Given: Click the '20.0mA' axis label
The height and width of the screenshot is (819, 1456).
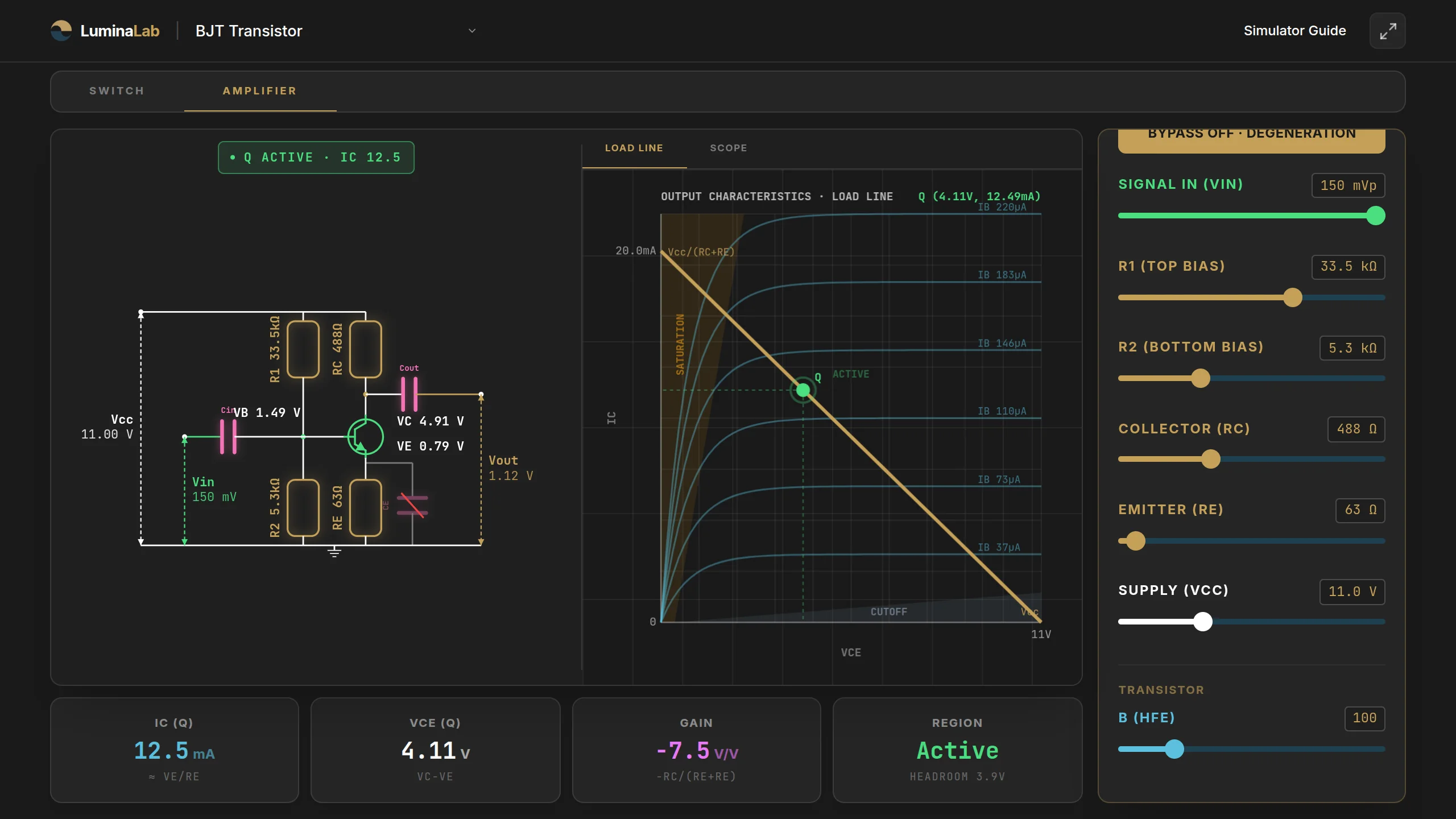Looking at the screenshot, I should [x=635, y=251].
